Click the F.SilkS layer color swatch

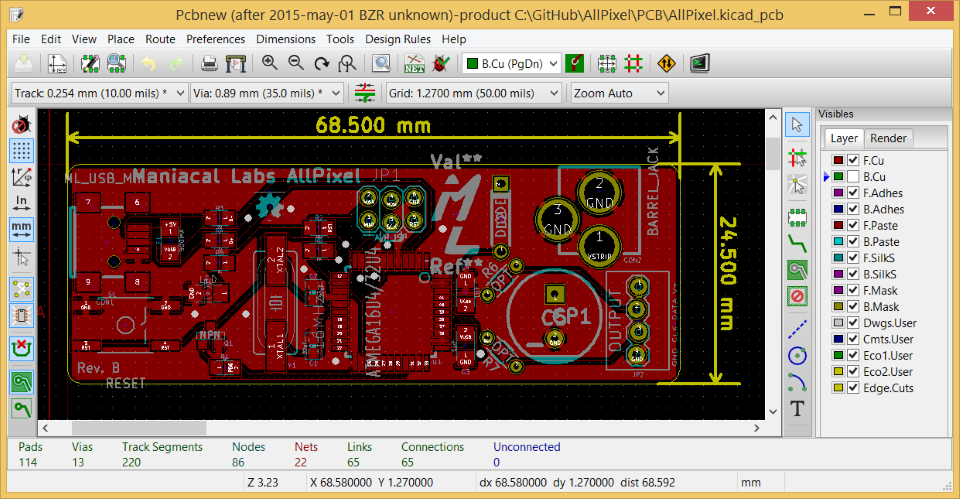(838, 258)
